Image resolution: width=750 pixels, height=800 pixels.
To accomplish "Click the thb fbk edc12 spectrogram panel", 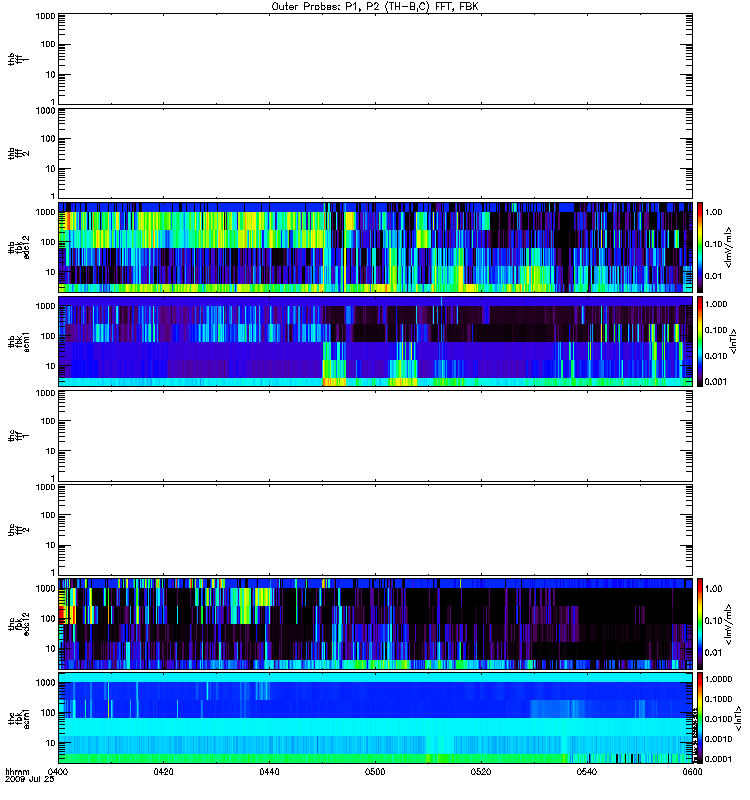I will point(375,247).
